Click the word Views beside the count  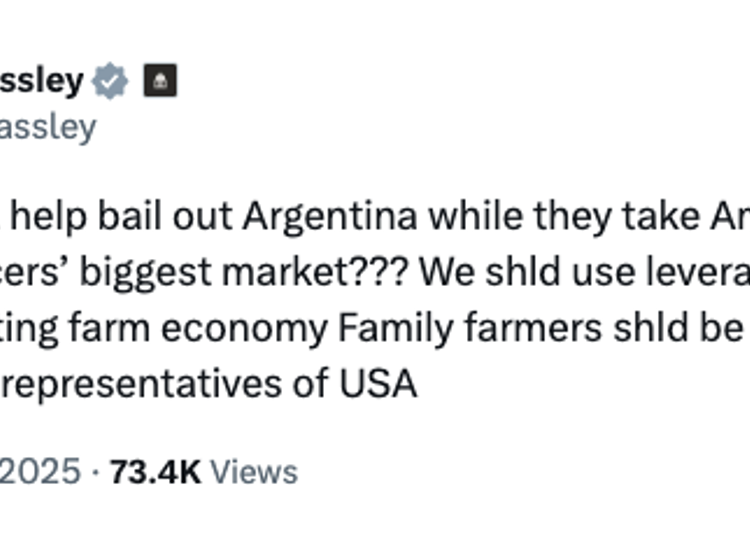254,471
